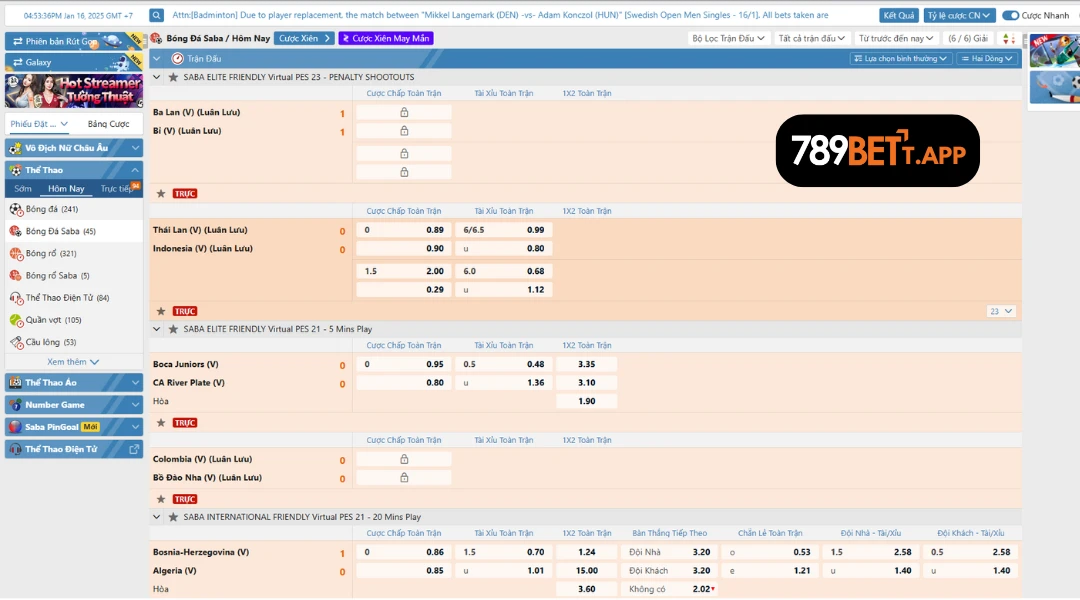Collapse the PES 21 20 Mins Play league
The width and height of the screenshot is (1080, 600).
[157, 517]
